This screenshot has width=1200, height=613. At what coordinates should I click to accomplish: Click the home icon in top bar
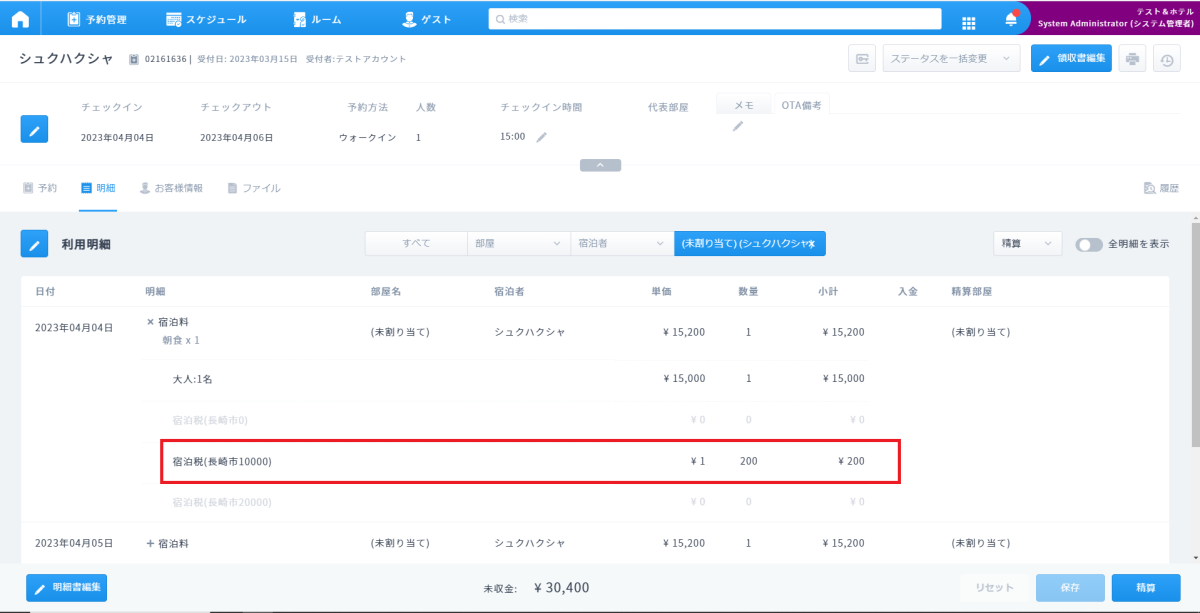click(x=20, y=18)
